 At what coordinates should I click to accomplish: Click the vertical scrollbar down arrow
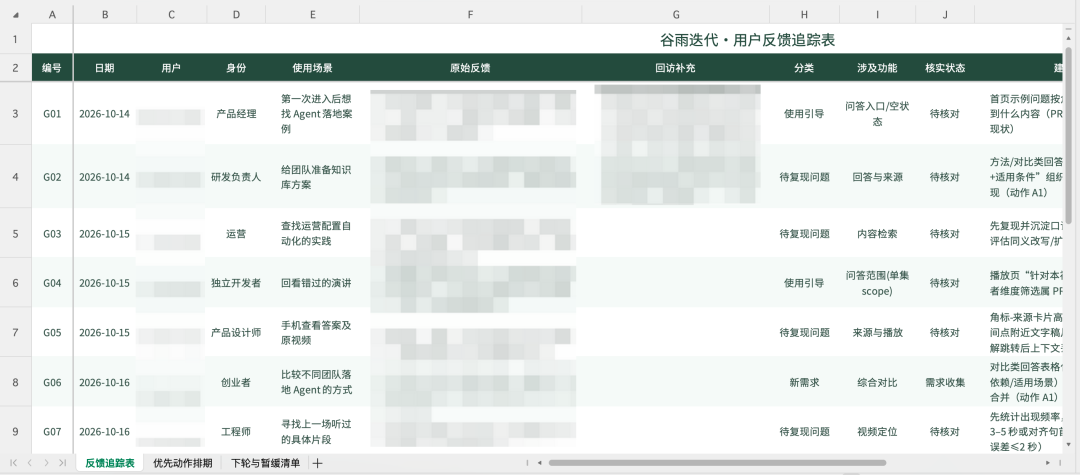pos(1068,445)
